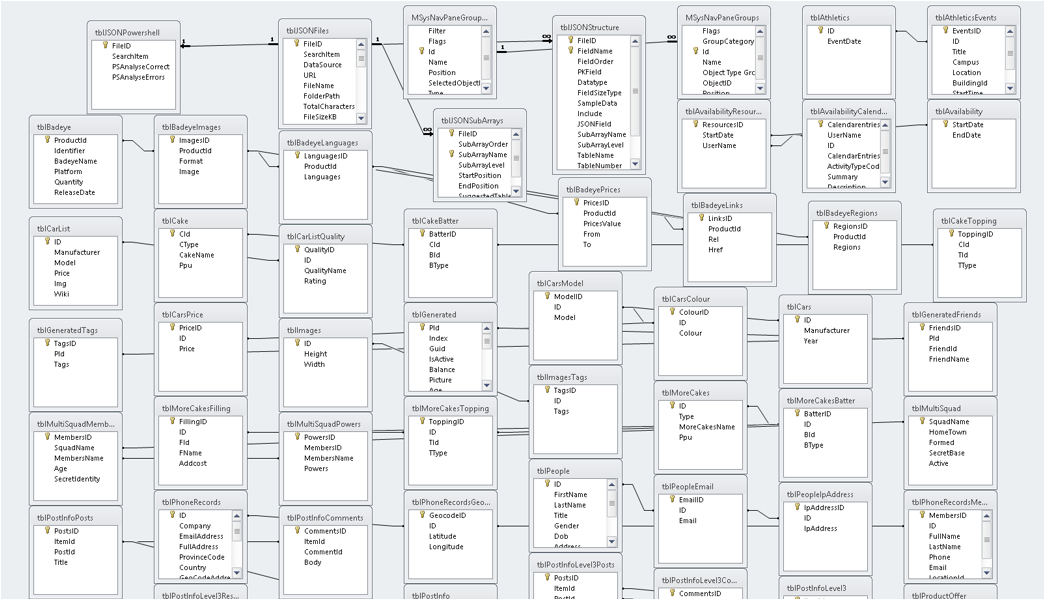The width and height of the screenshot is (1045, 600).
Task: Select the tblImagesTags table title bar
Action: click(576, 377)
